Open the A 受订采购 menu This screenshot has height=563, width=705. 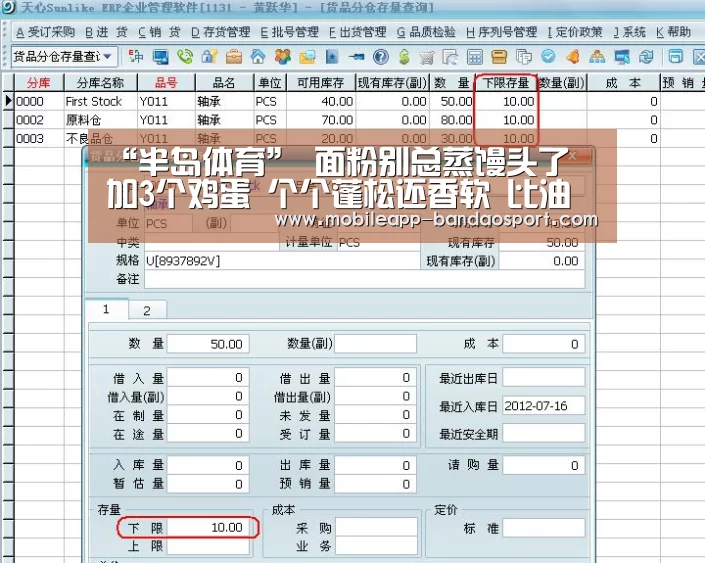[x=45, y=32]
